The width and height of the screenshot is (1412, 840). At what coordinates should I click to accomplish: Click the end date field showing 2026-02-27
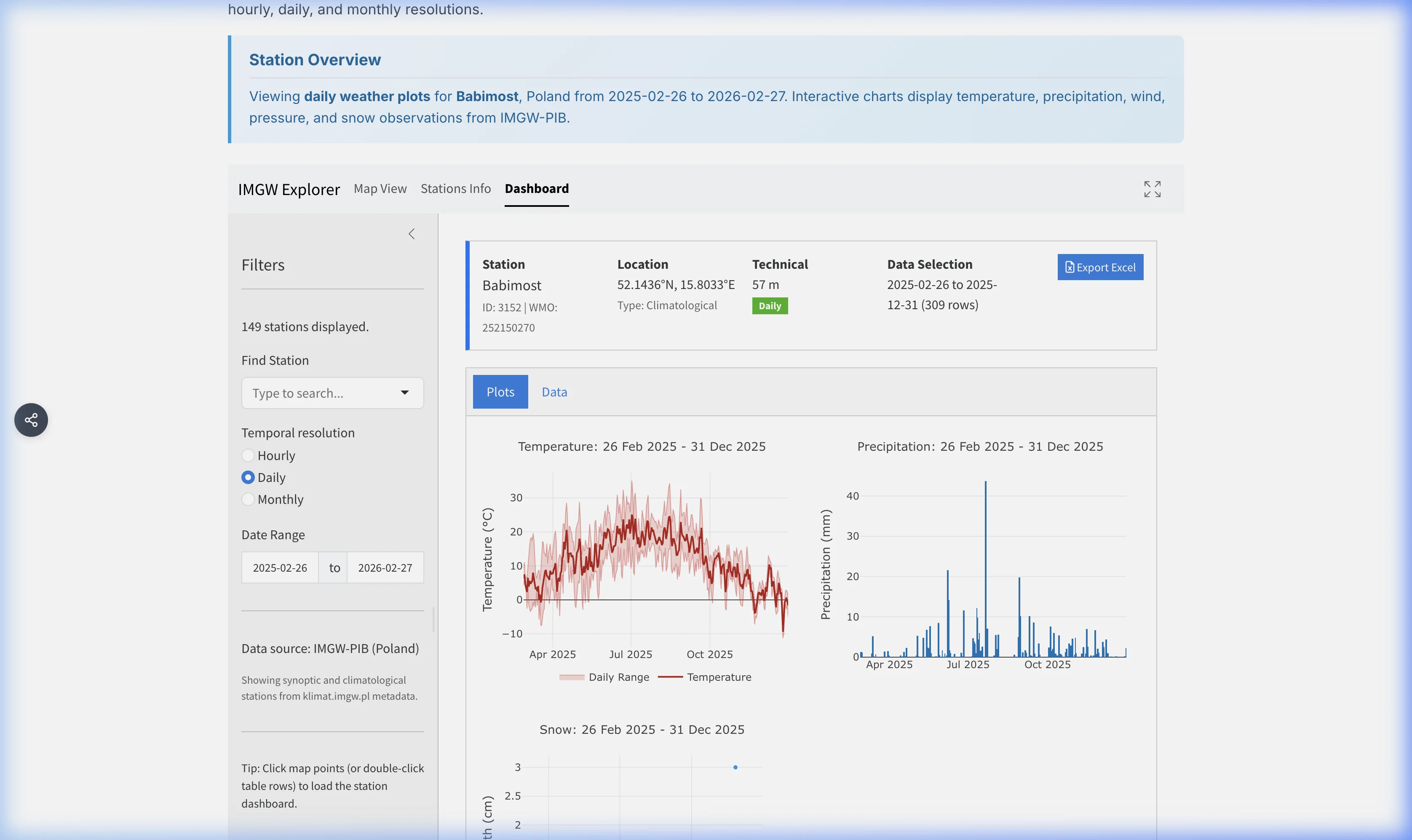(385, 567)
